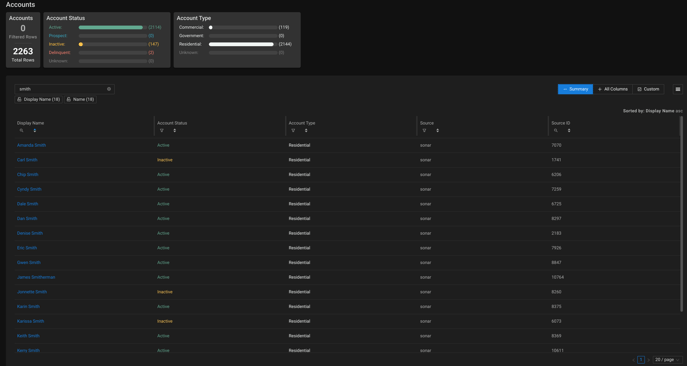The width and height of the screenshot is (687, 366).
Task: Go to next page arrow
Action: click(648, 360)
